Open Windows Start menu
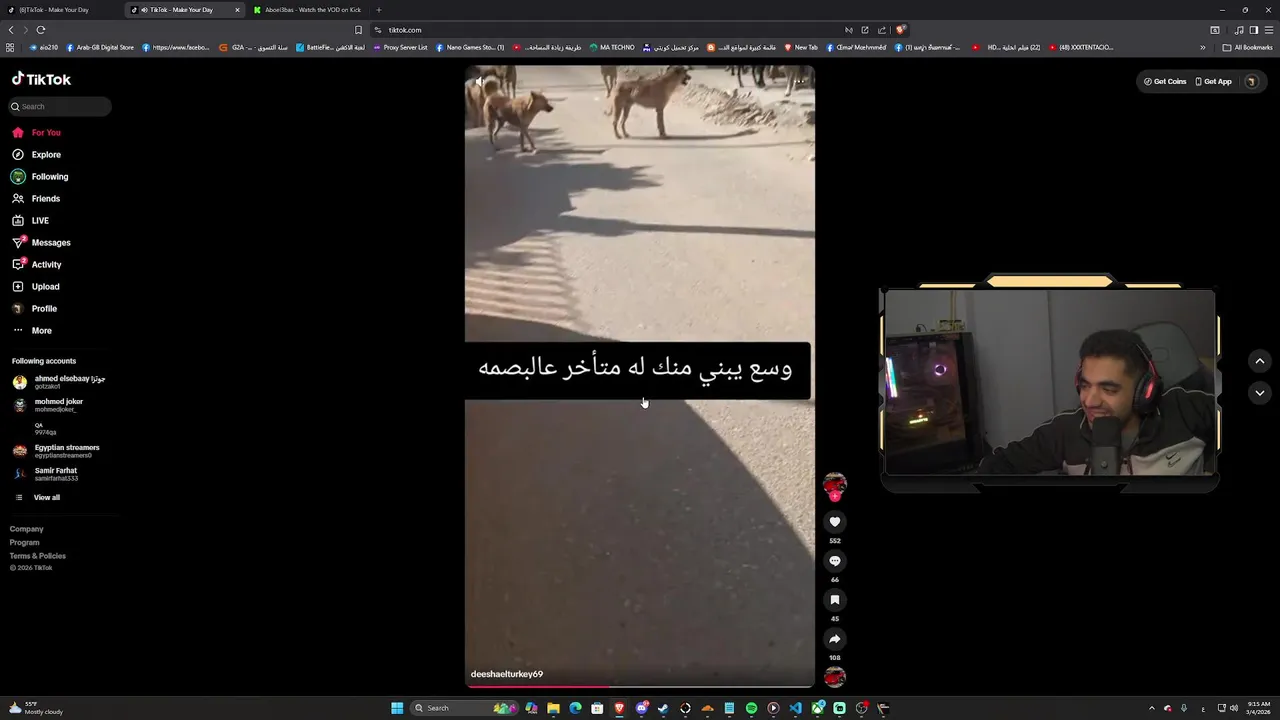 [397, 708]
